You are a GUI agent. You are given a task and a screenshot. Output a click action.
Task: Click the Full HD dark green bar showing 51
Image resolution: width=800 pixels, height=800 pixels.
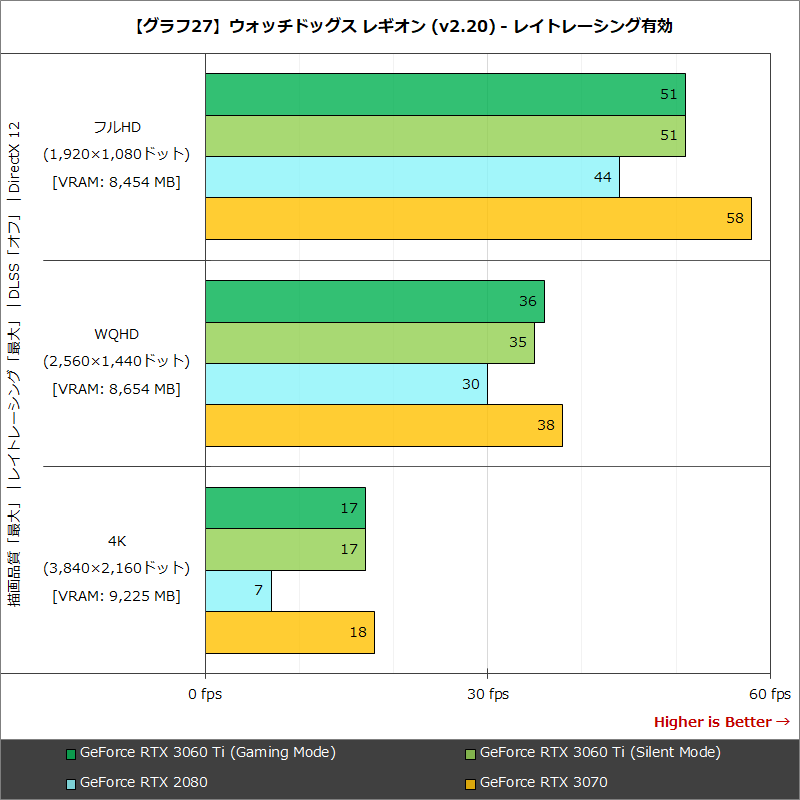tap(445, 94)
